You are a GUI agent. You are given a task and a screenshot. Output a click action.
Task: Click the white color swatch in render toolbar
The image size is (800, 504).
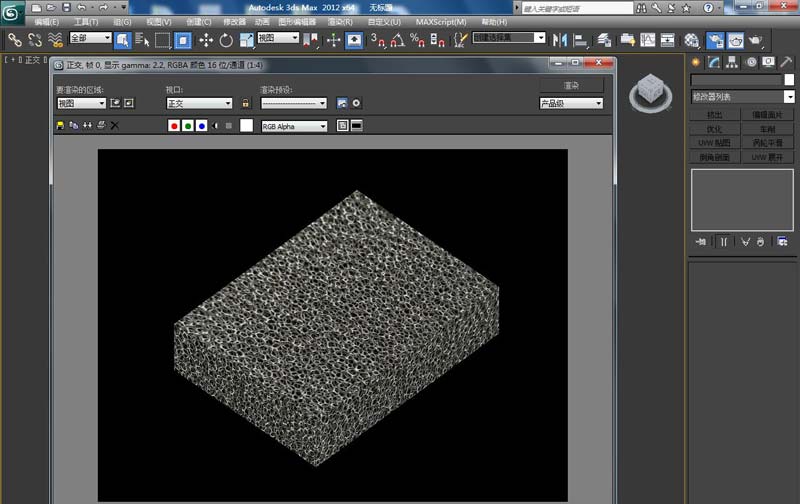[x=246, y=126]
